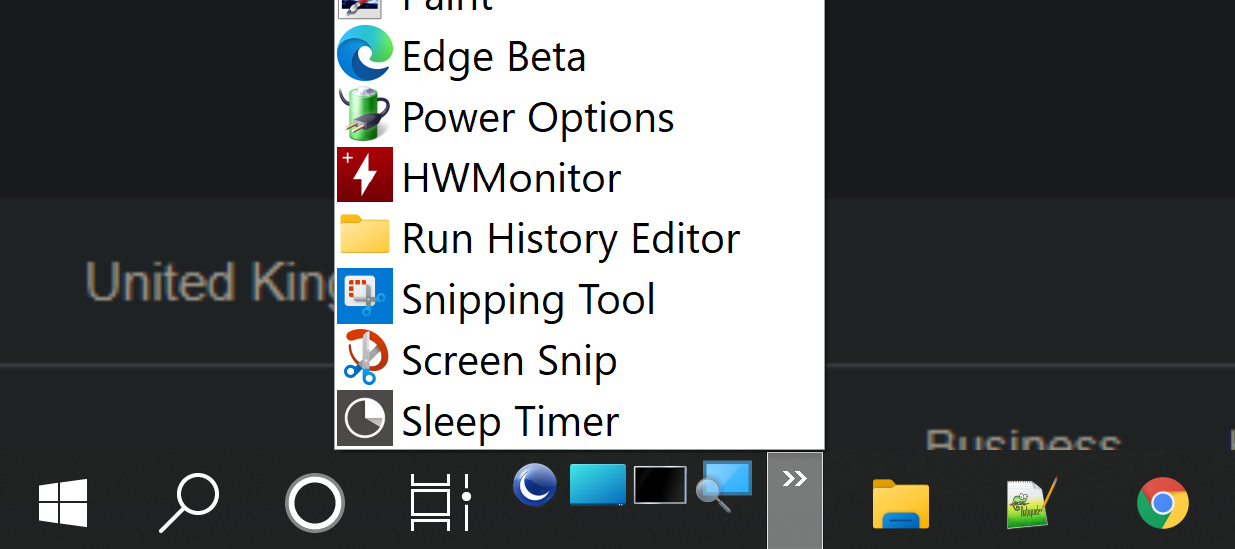Open taskbar Search magnifier
1235x549 pixels.
(188, 503)
